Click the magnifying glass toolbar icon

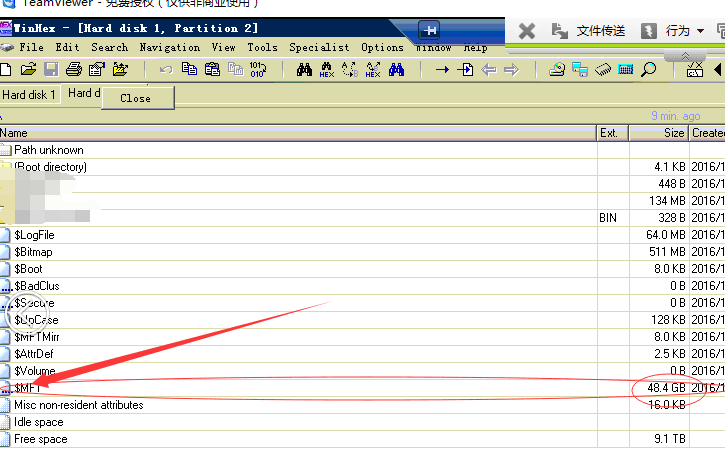649,69
